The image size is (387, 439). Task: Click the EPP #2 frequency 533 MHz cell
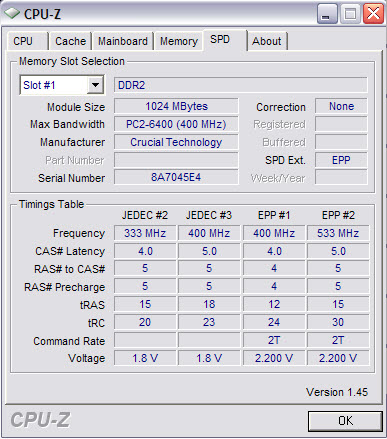coord(338,233)
